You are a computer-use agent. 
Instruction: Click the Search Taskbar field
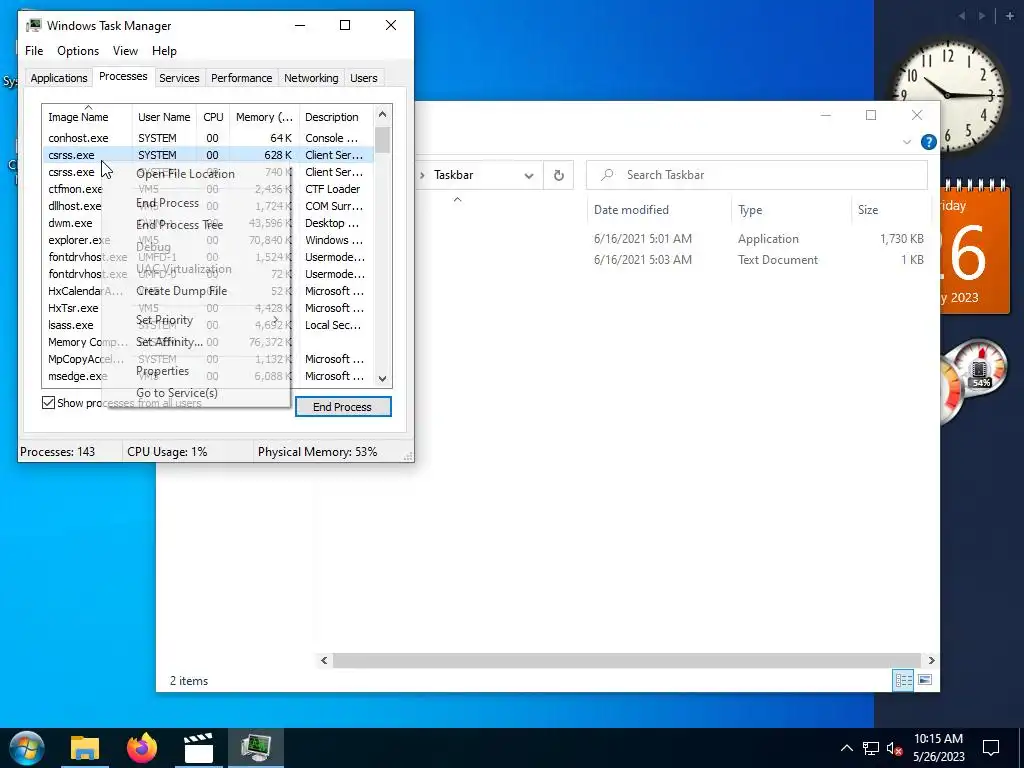pyautogui.click(x=756, y=175)
